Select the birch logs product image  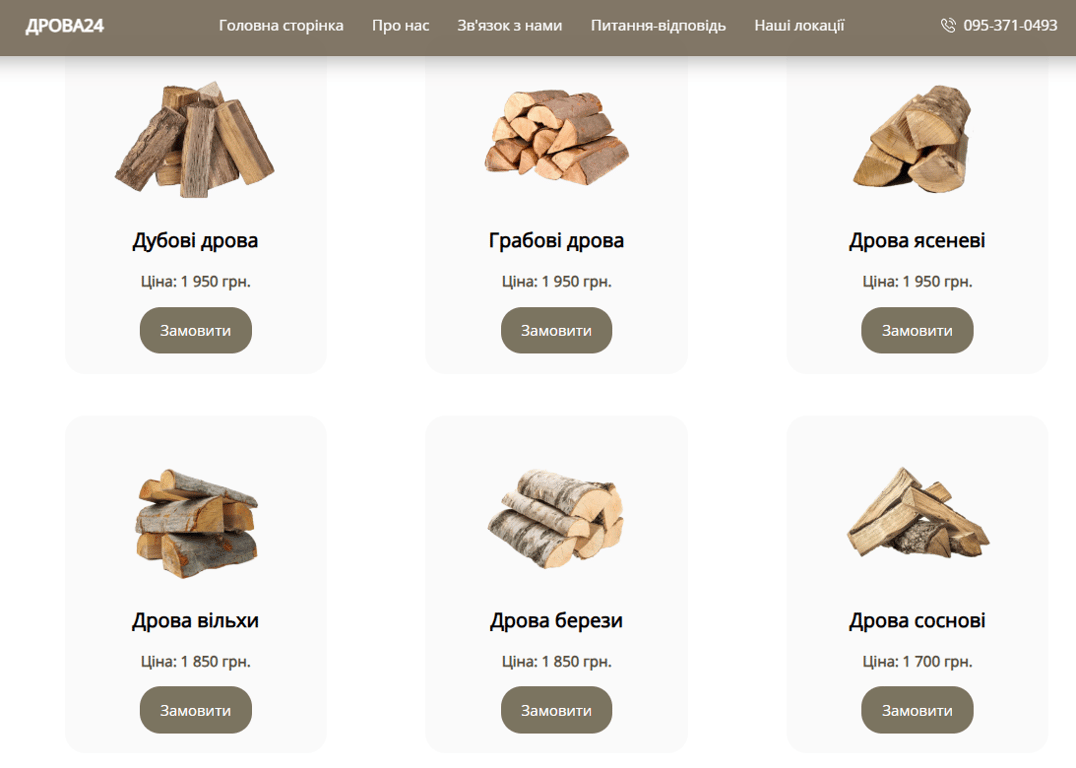pyautogui.click(x=556, y=518)
